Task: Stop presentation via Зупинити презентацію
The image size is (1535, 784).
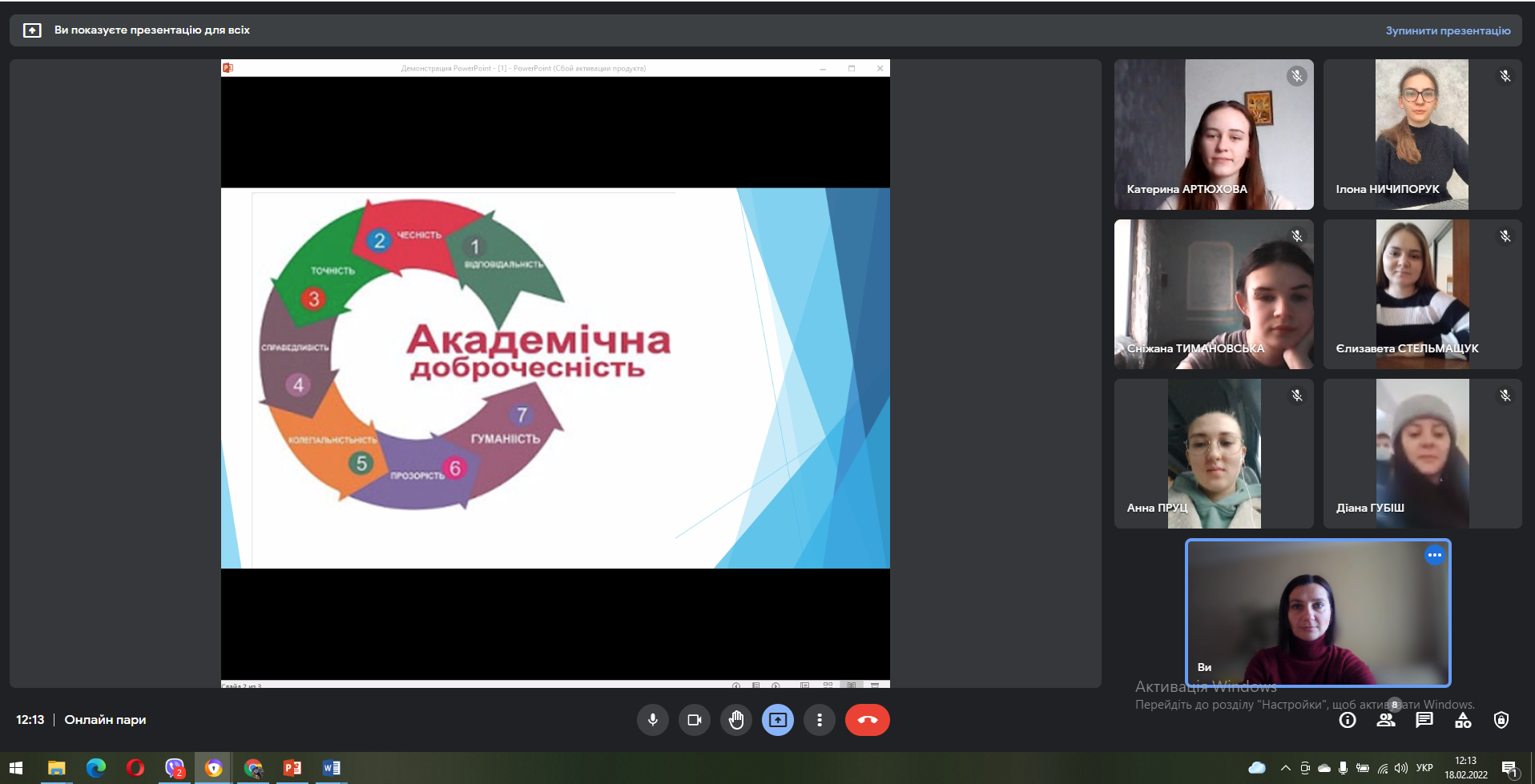Action: pos(1448,30)
